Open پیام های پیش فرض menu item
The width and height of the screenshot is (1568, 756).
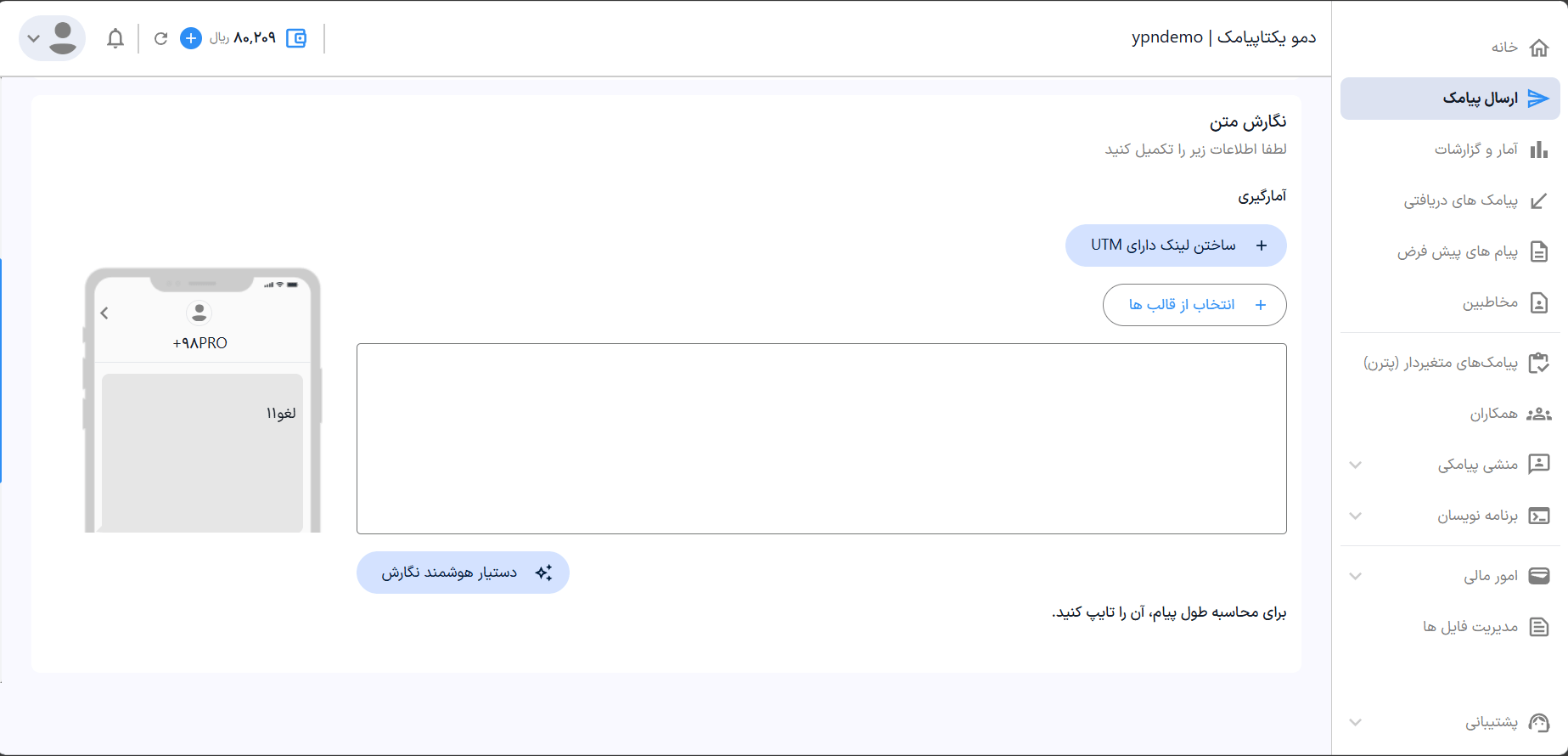coord(1457,252)
